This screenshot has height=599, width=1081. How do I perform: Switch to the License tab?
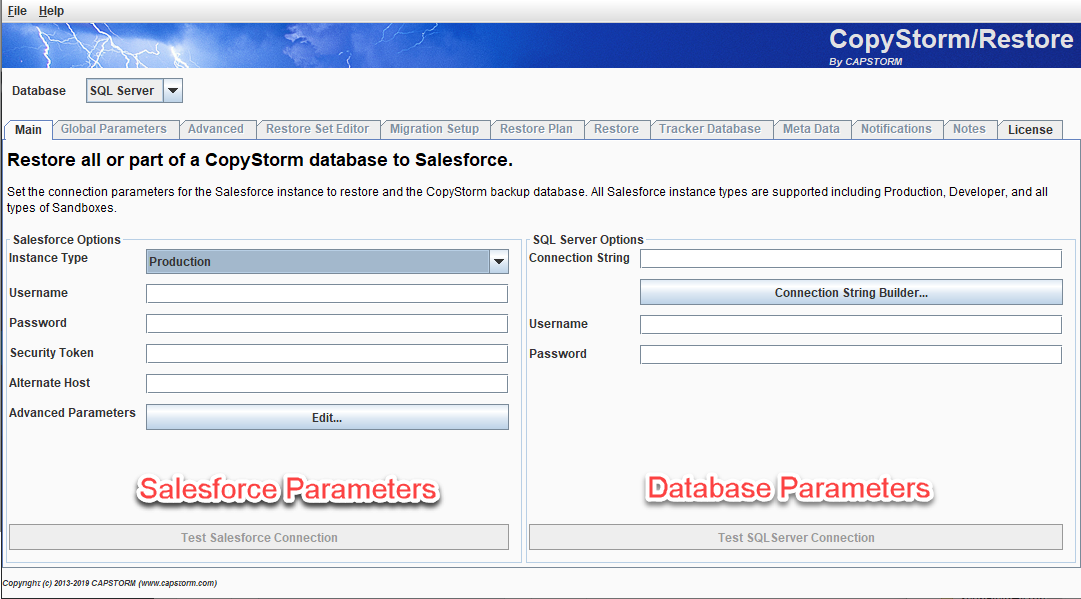click(1030, 130)
